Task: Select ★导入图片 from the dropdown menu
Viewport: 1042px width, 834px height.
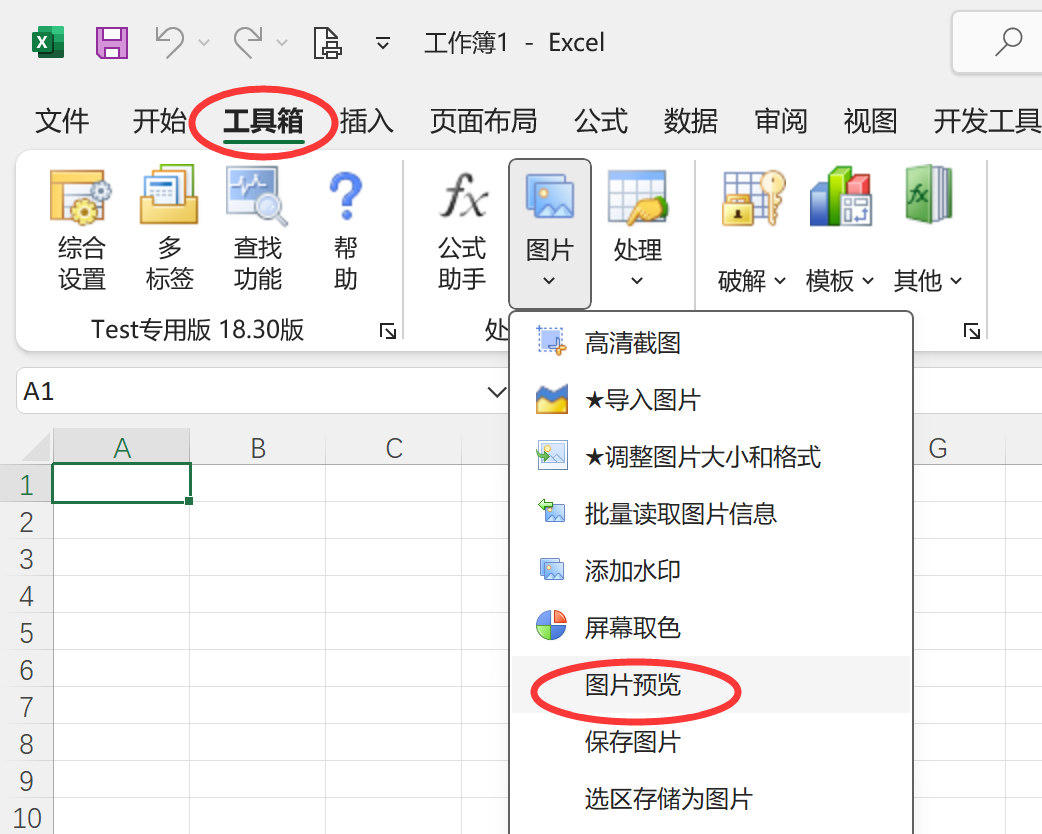Action: click(642, 401)
